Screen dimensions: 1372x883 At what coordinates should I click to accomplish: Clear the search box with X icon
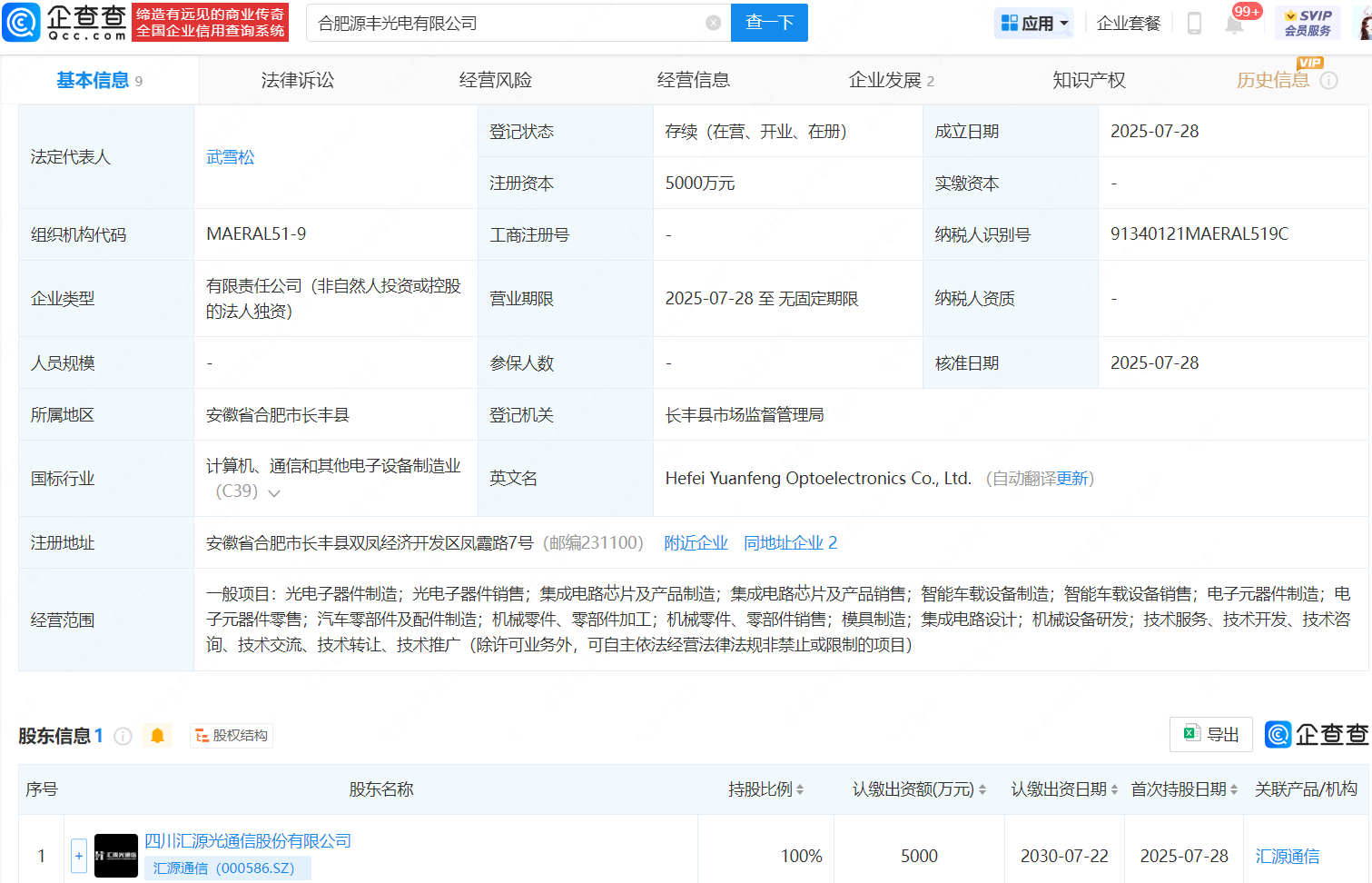point(714,23)
